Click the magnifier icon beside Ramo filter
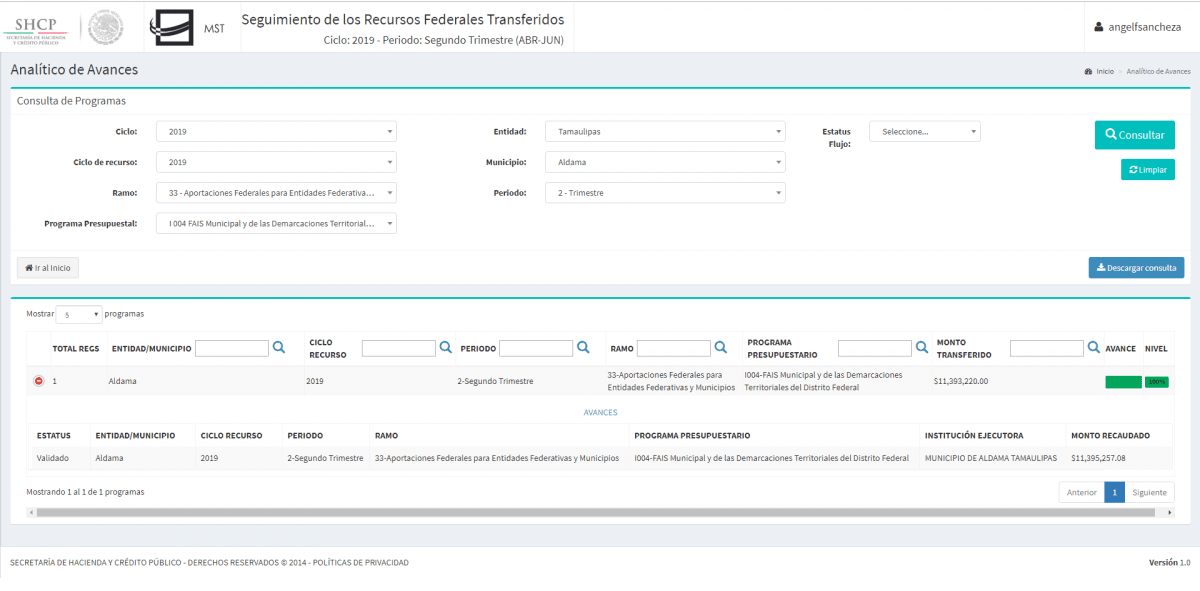The width and height of the screenshot is (1200, 591). coord(720,347)
